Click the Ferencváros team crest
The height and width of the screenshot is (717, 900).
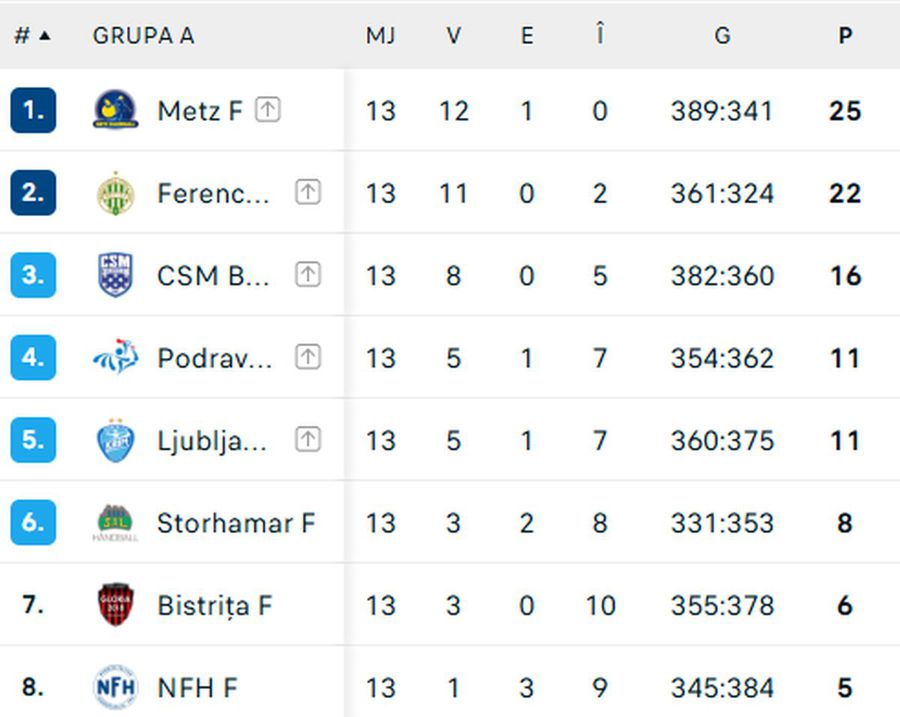(x=115, y=193)
